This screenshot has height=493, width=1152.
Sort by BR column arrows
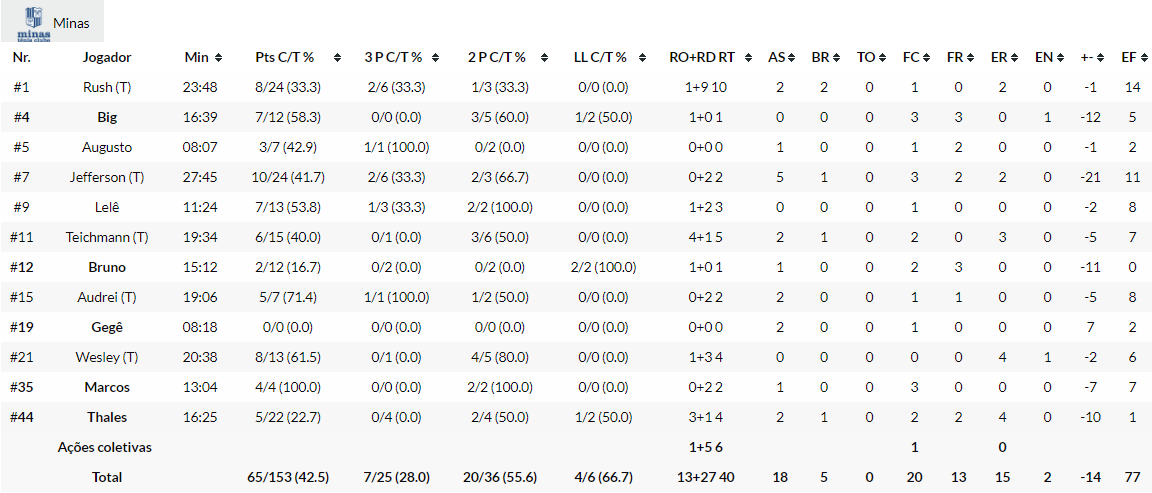click(834, 58)
